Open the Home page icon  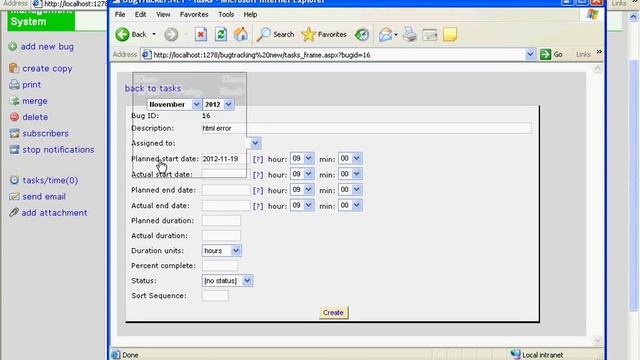pos(241,35)
